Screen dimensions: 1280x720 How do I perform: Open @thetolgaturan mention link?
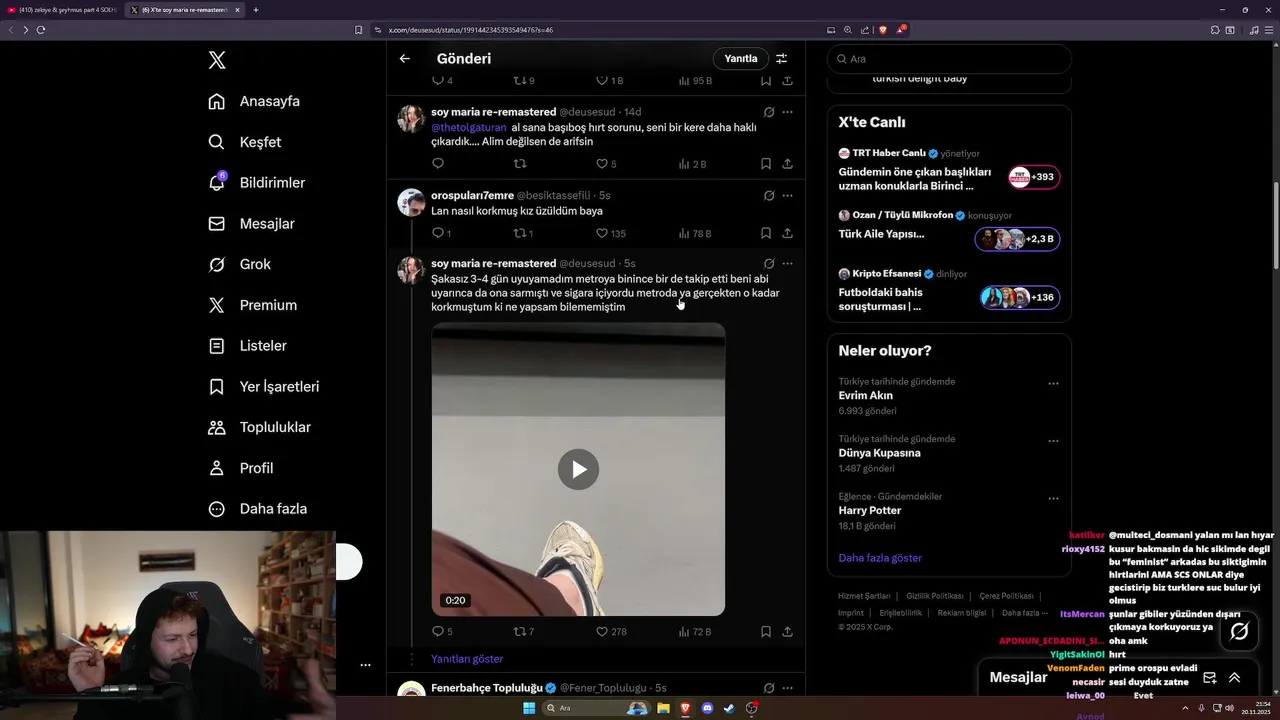469,128
